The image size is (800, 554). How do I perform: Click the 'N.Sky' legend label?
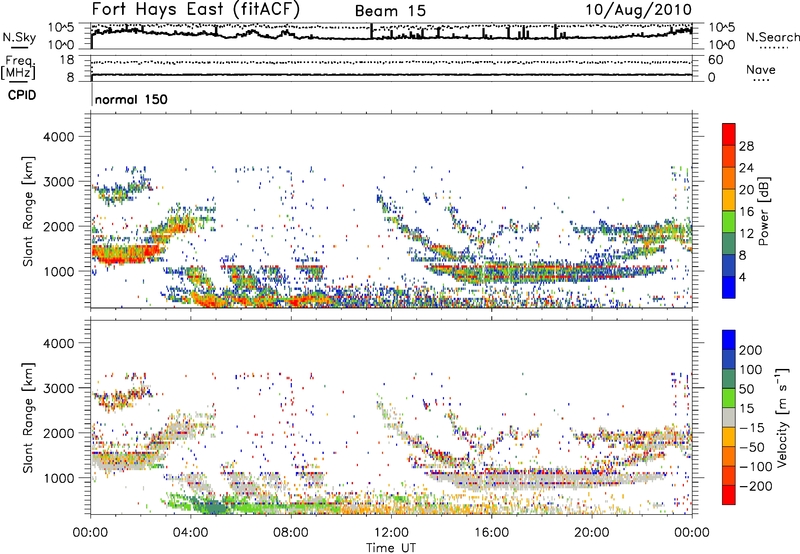pyautogui.click(x=19, y=37)
